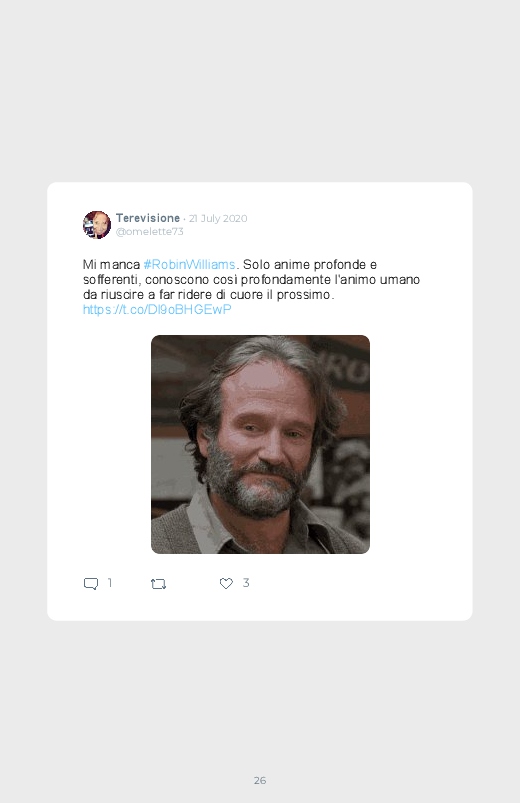Image resolution: width=520 pixels, height=803 pixels.
Task: Like the tweet with the heart icon
Action: tap(226, 583)
